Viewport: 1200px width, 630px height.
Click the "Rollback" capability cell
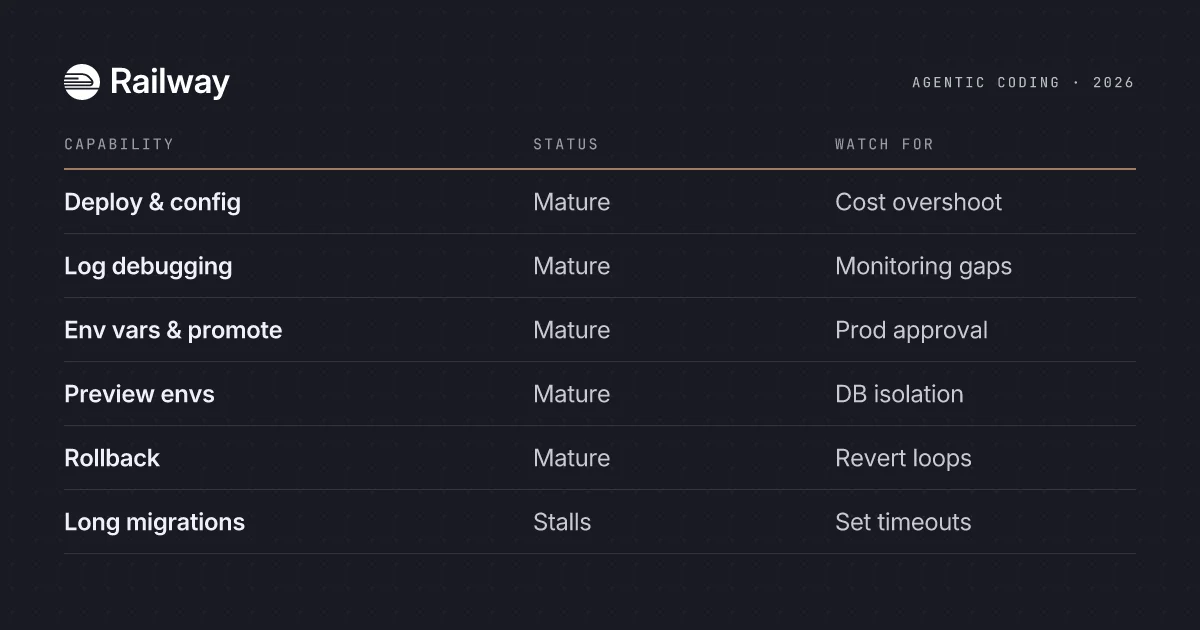(112, 458)
